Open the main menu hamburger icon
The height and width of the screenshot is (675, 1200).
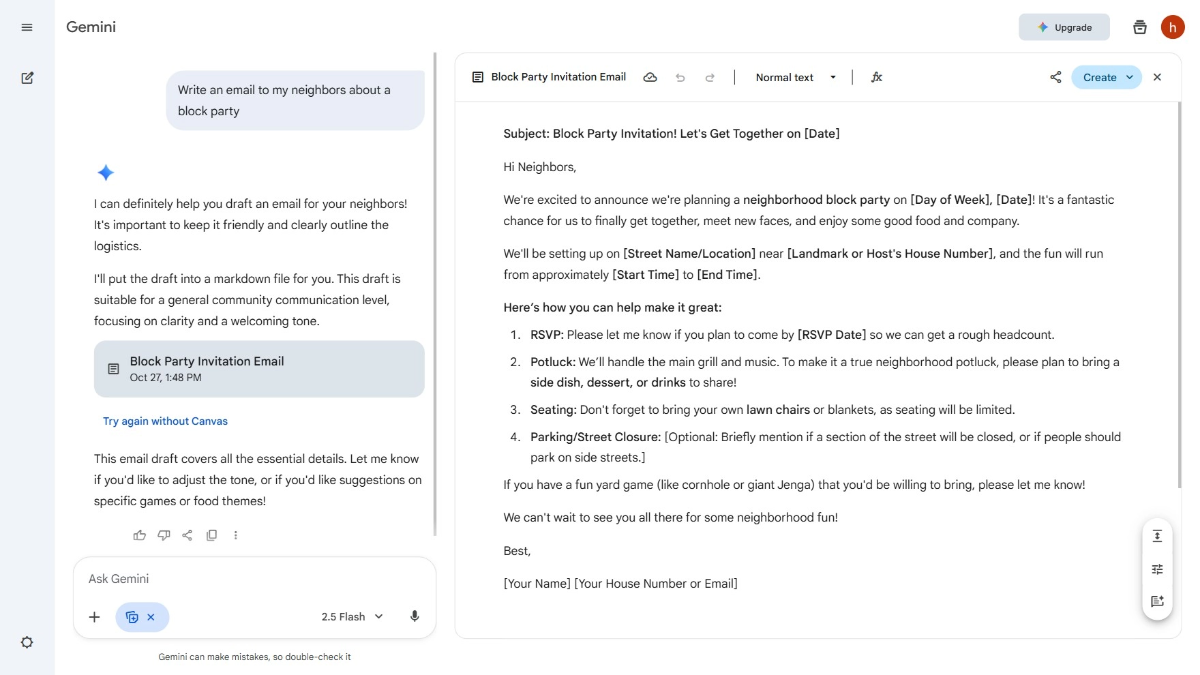click(x=27, y=27)
